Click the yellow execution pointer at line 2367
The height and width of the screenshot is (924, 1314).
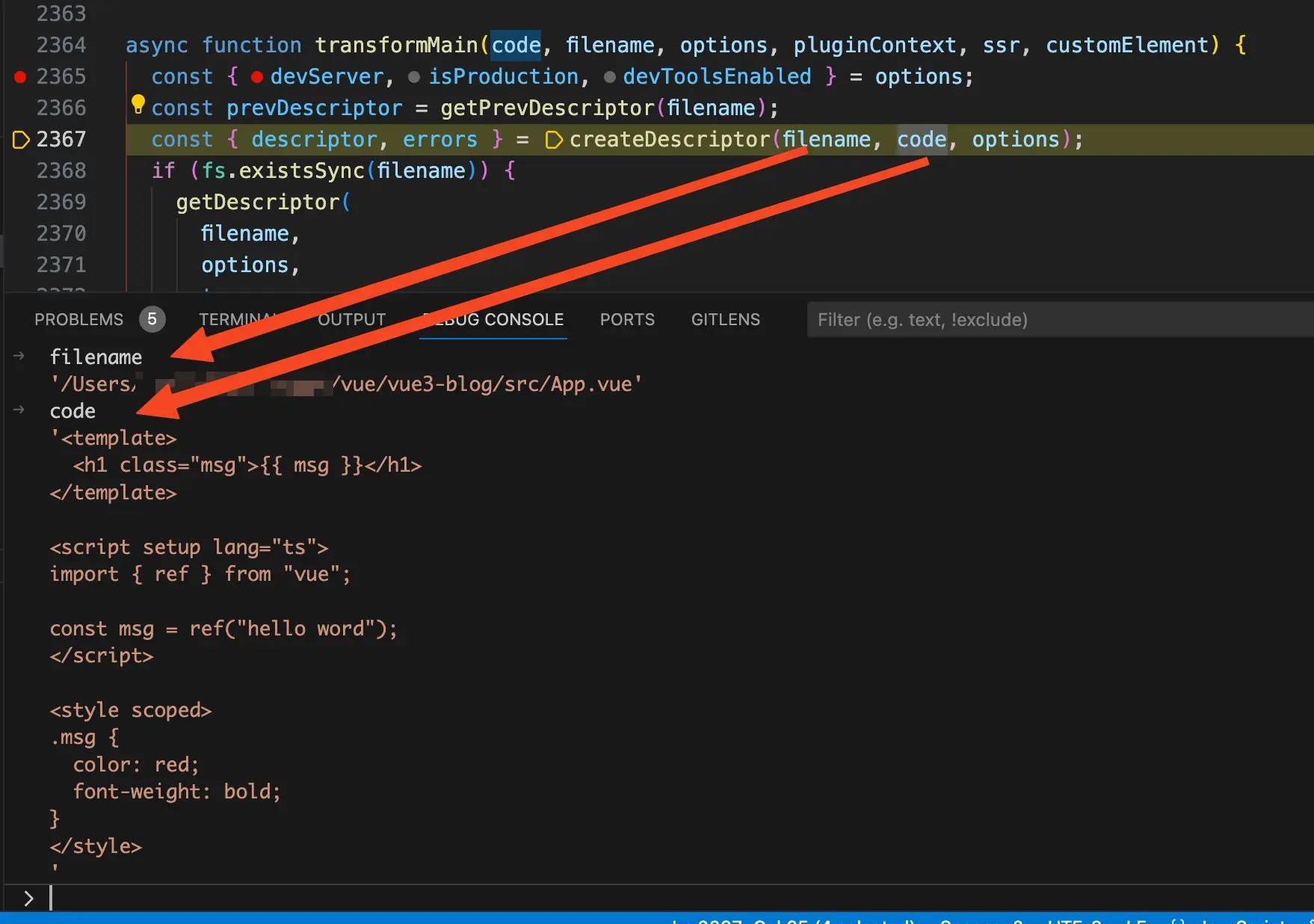coord(20,139)
